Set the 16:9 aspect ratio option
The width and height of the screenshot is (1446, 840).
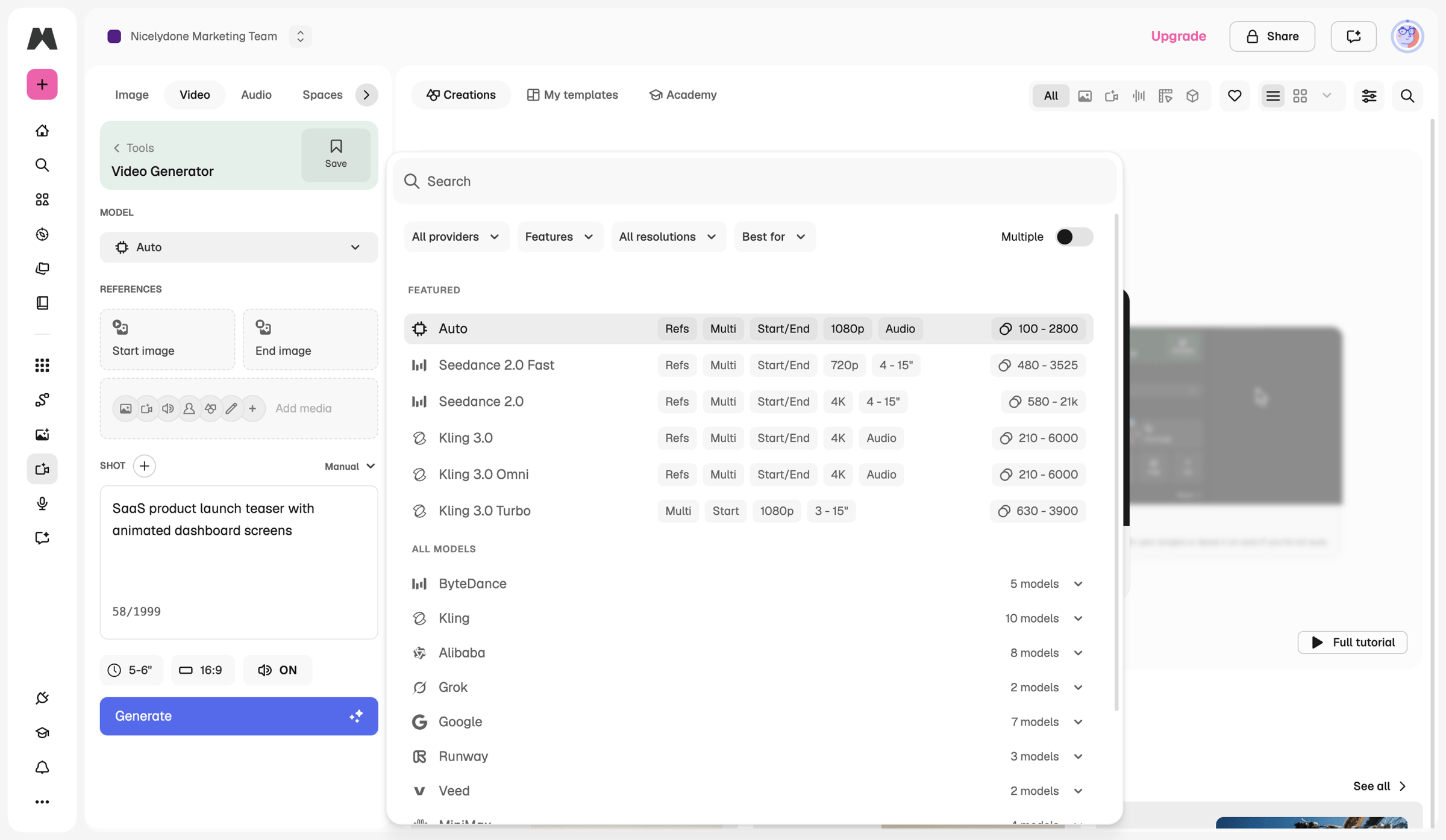(x=202, y=670)
